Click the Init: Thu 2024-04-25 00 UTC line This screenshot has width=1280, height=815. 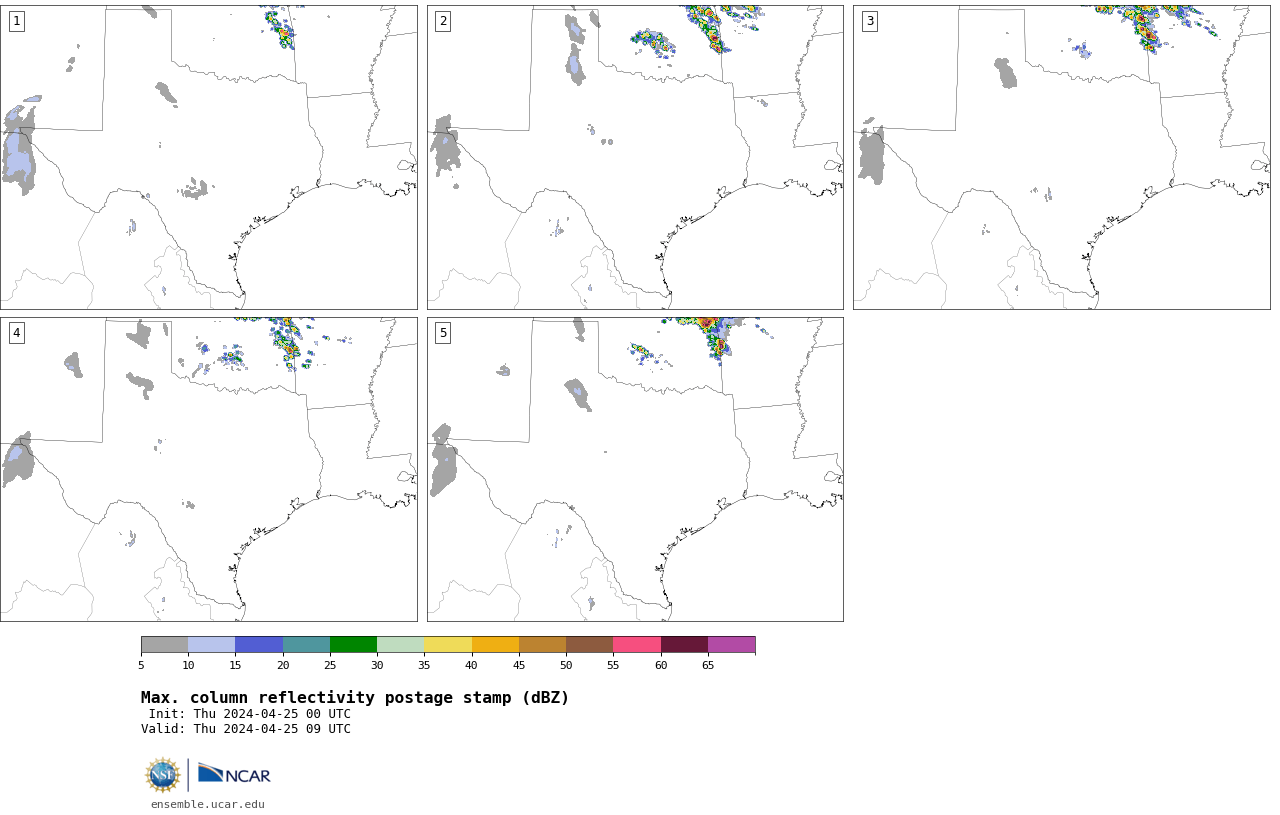[x=250, y=714]
